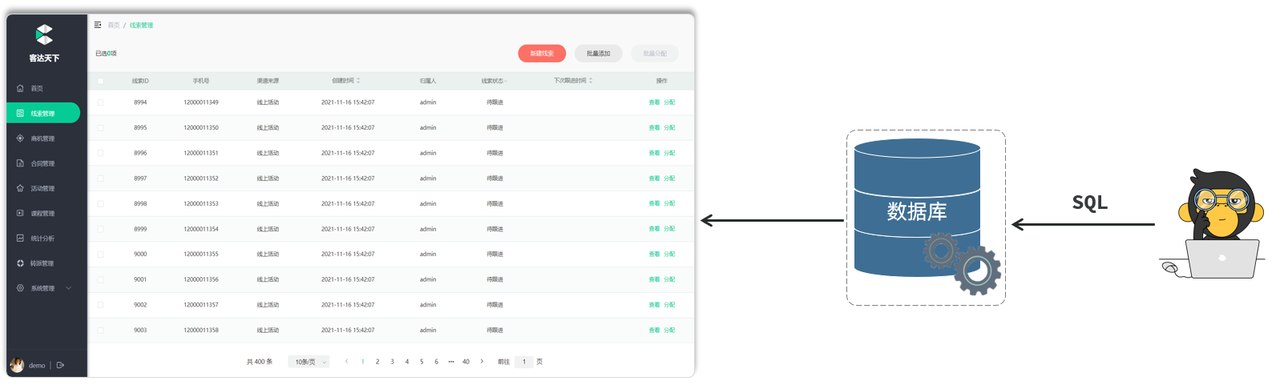Click 分配 link for lead 8995

tap(670, 128)
